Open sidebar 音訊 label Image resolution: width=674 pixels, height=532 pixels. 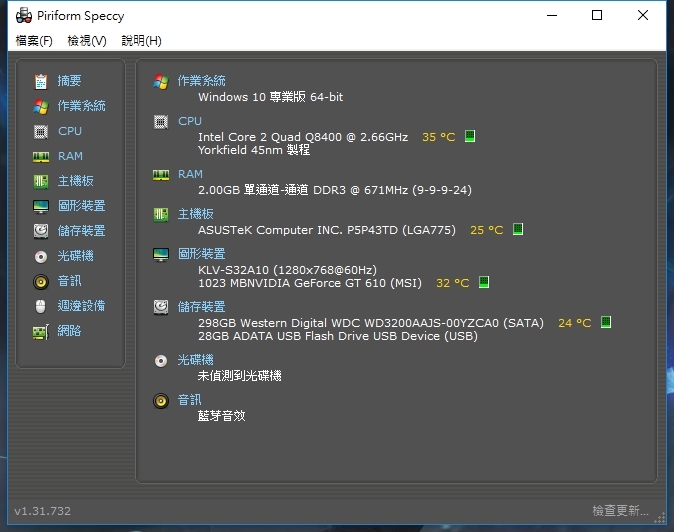(x=69, y=281)
